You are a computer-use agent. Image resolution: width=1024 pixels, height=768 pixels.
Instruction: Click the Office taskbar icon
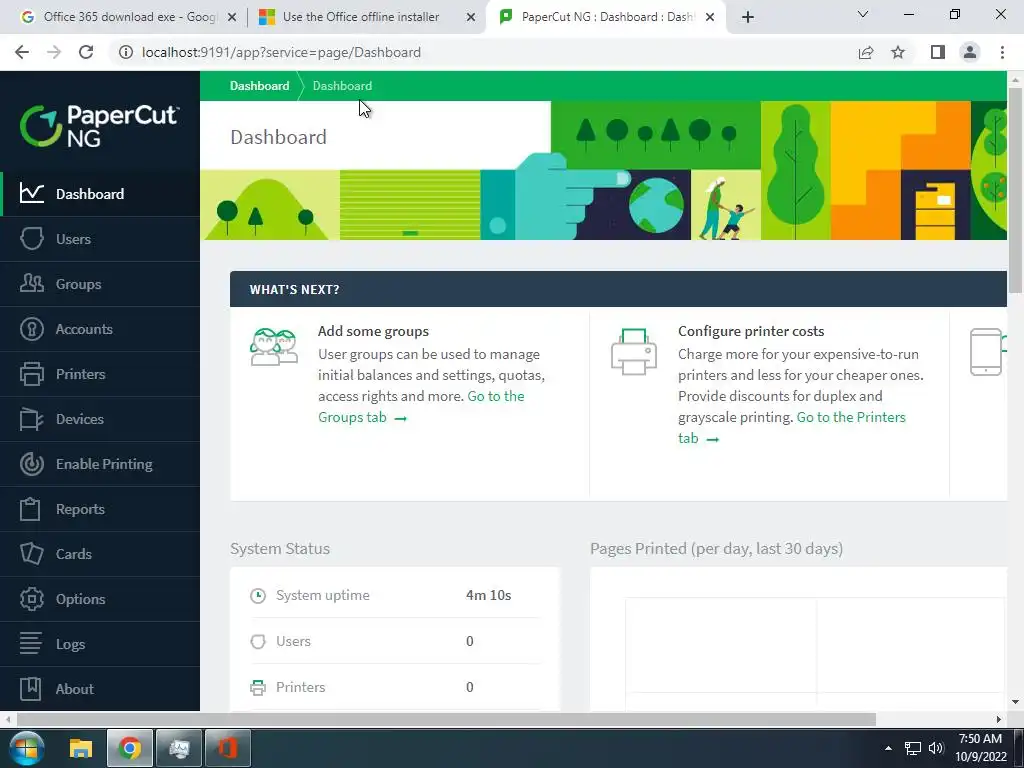point(227,748)
